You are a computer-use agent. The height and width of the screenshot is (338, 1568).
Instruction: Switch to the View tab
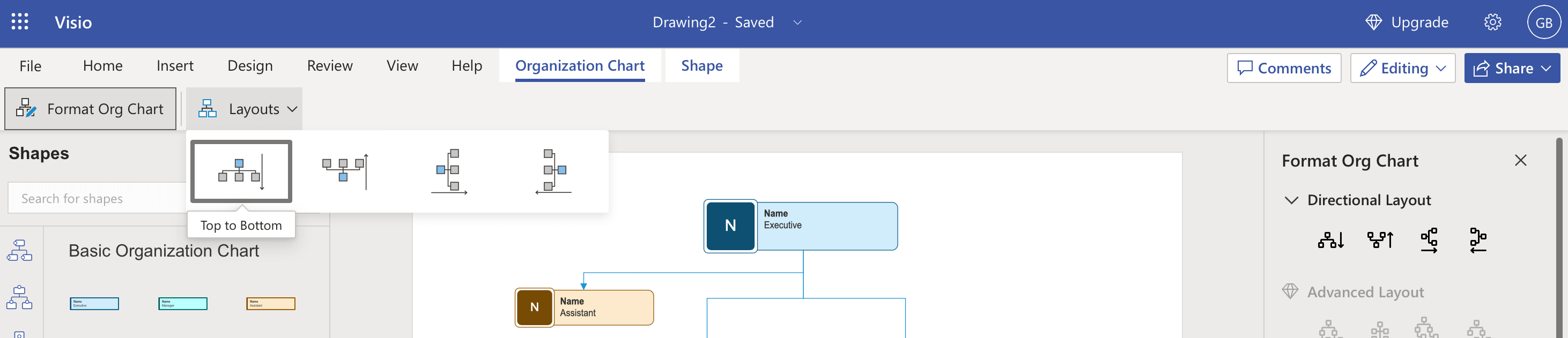point(402,66)
